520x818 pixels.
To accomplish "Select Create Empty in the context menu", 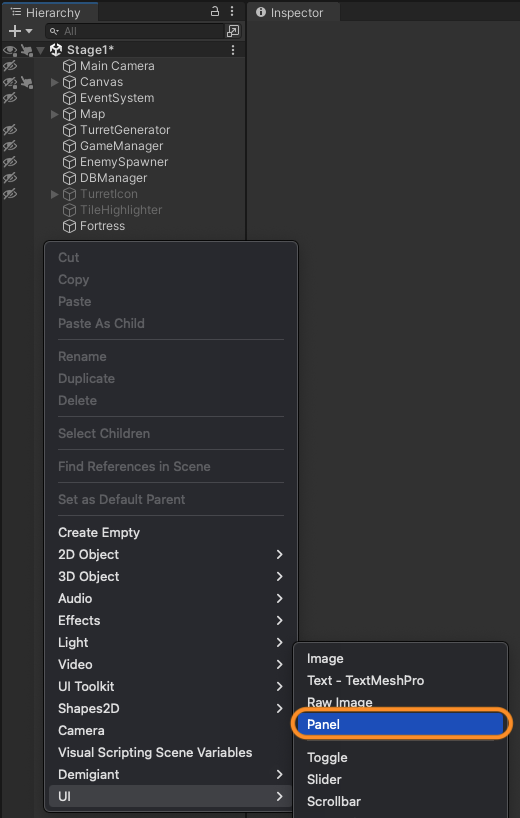I will 170,533.
